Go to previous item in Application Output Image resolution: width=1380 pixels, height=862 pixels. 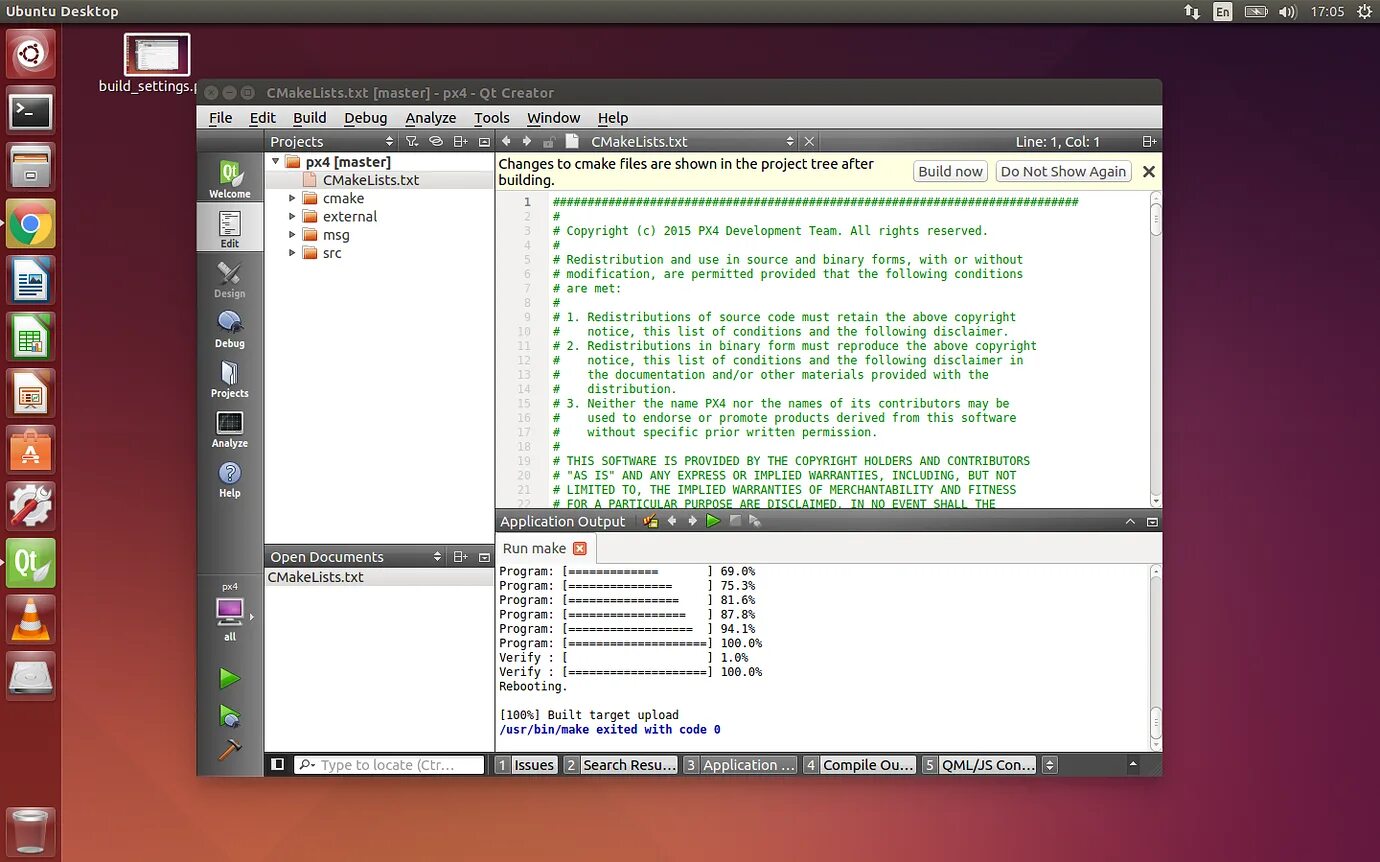point(672,521)
